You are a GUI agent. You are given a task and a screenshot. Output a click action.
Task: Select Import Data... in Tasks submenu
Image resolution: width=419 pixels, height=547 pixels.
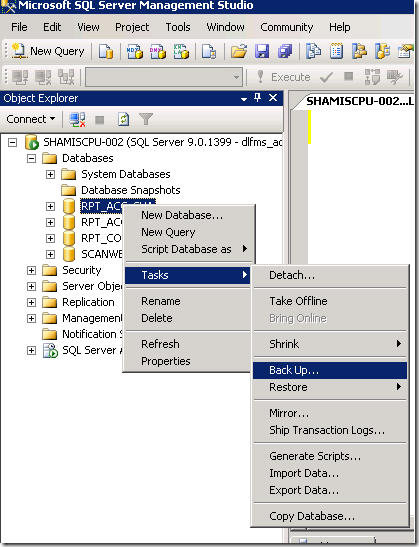point(330,473)
